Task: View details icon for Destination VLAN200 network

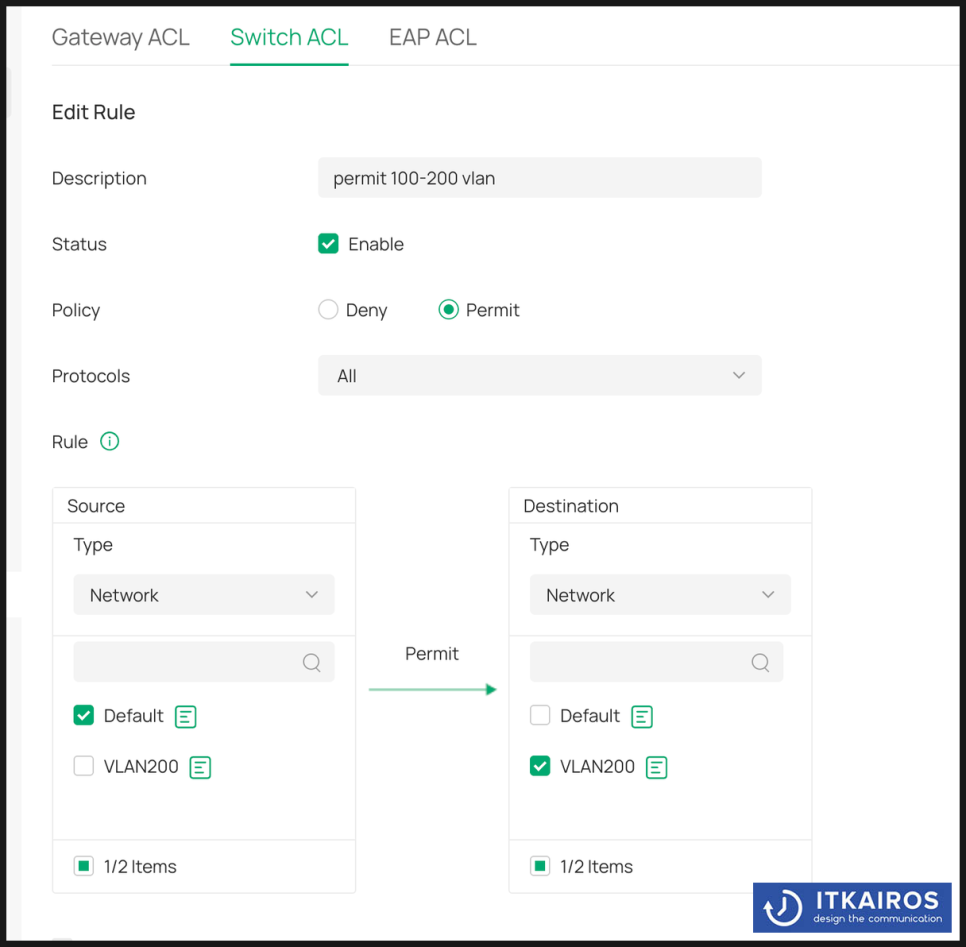Action: (657, 767)
